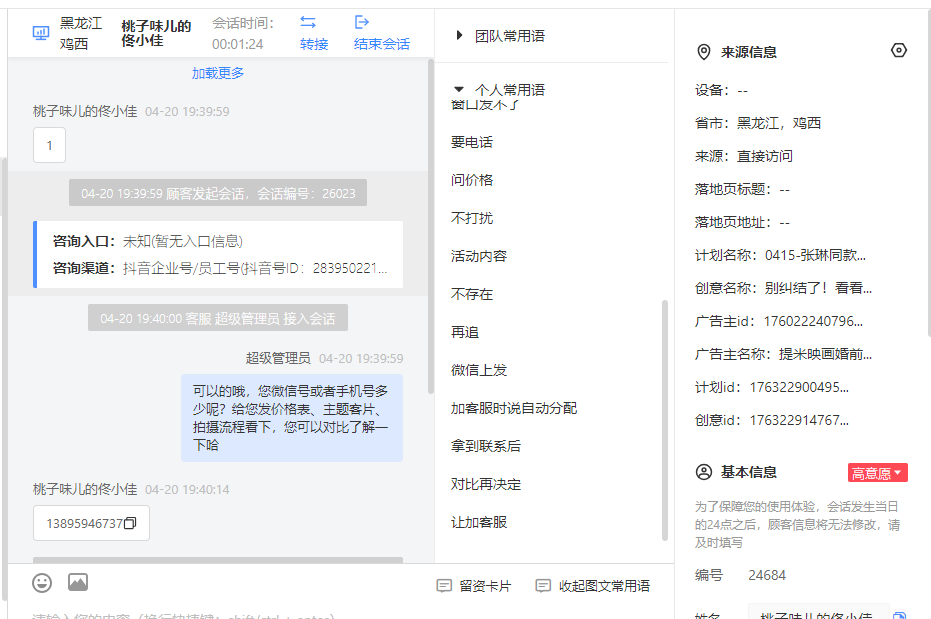Click the 创意名称 别纠结了 value
The width and height of the screenshot is (931, 619).
pos(818,288)
